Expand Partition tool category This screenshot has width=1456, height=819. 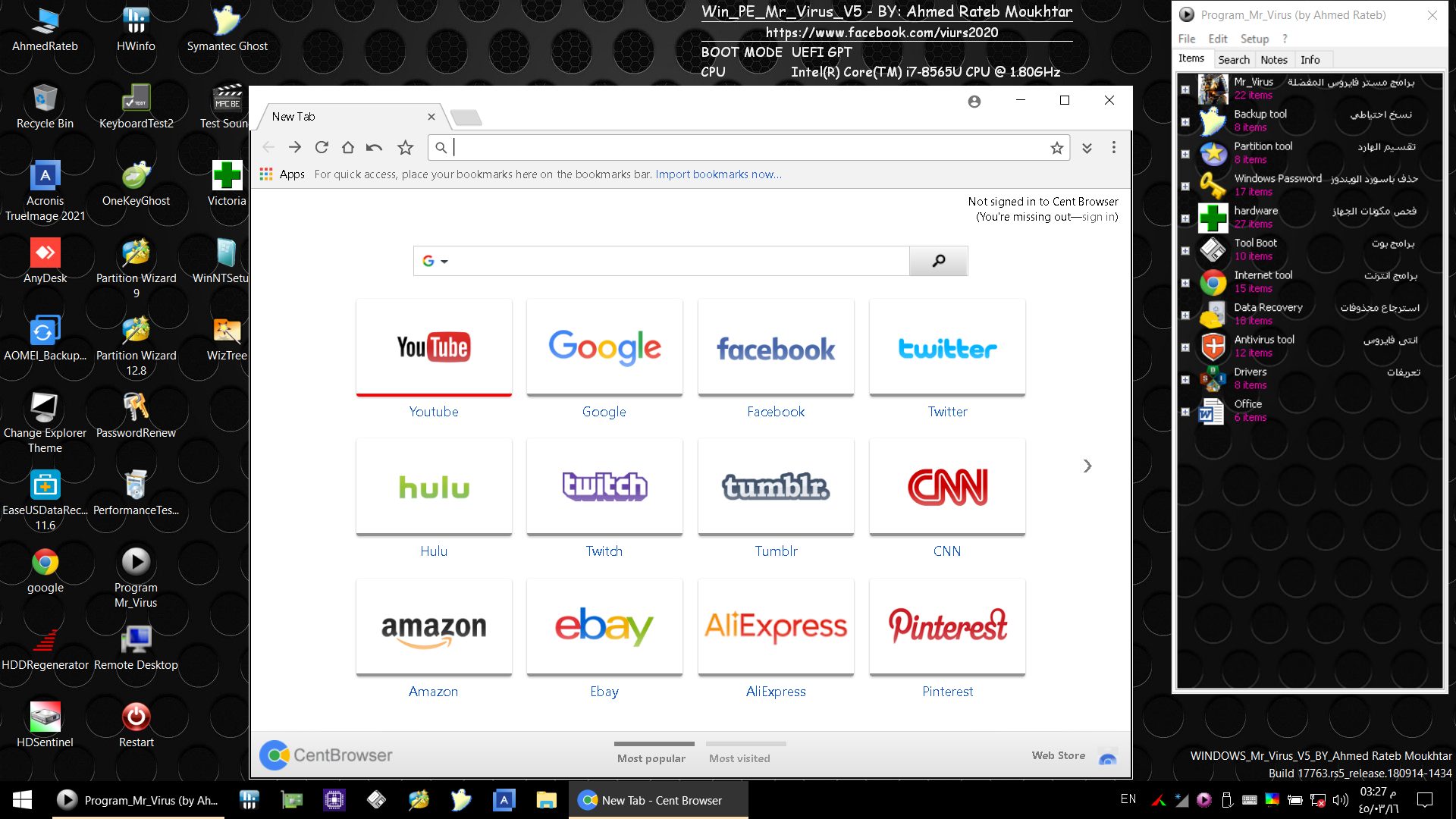(1185, 154)
